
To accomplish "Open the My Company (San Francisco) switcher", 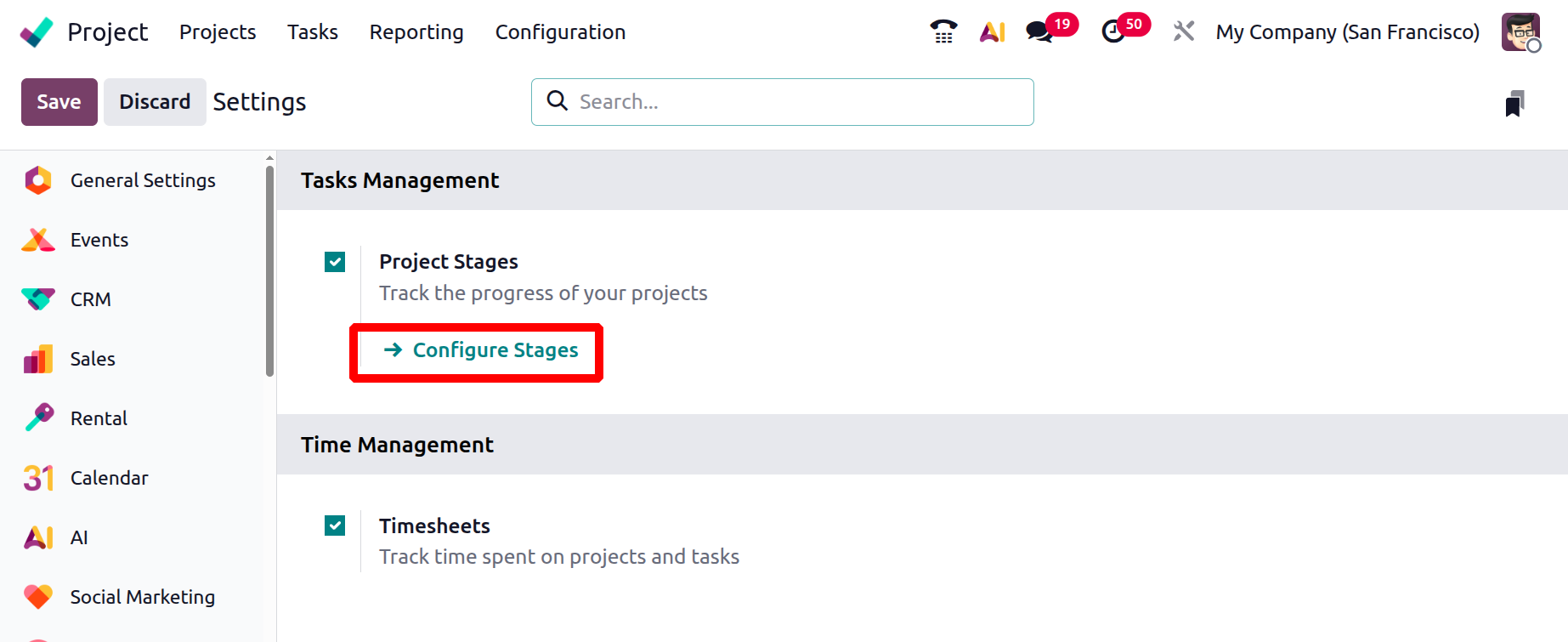I will click(1347, 32).
